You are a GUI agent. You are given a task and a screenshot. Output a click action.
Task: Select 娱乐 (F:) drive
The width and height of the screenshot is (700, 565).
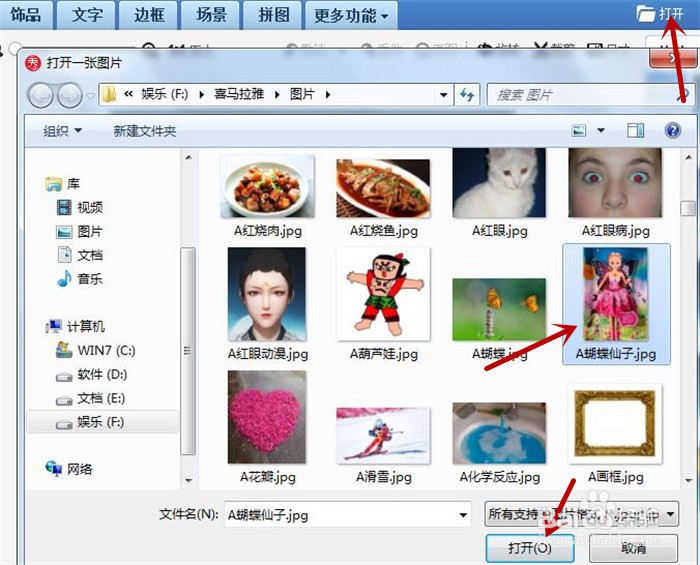coord(103,422)
